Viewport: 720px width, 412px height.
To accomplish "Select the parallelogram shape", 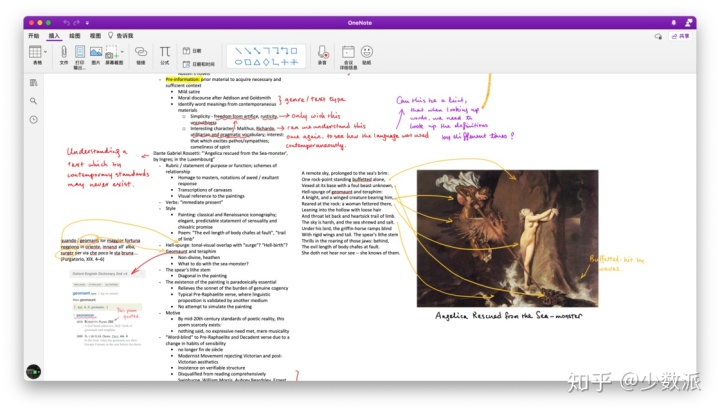I will (x=248, y=62).
